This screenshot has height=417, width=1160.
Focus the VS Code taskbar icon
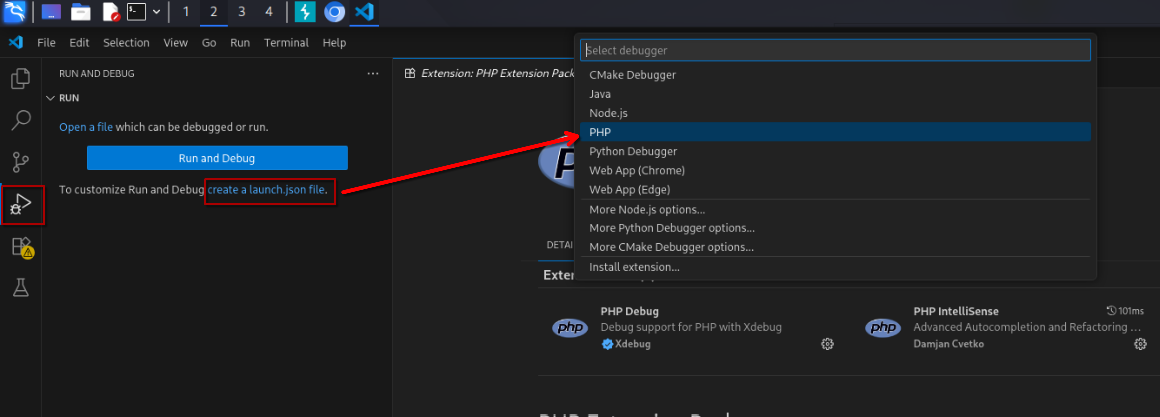362,12
